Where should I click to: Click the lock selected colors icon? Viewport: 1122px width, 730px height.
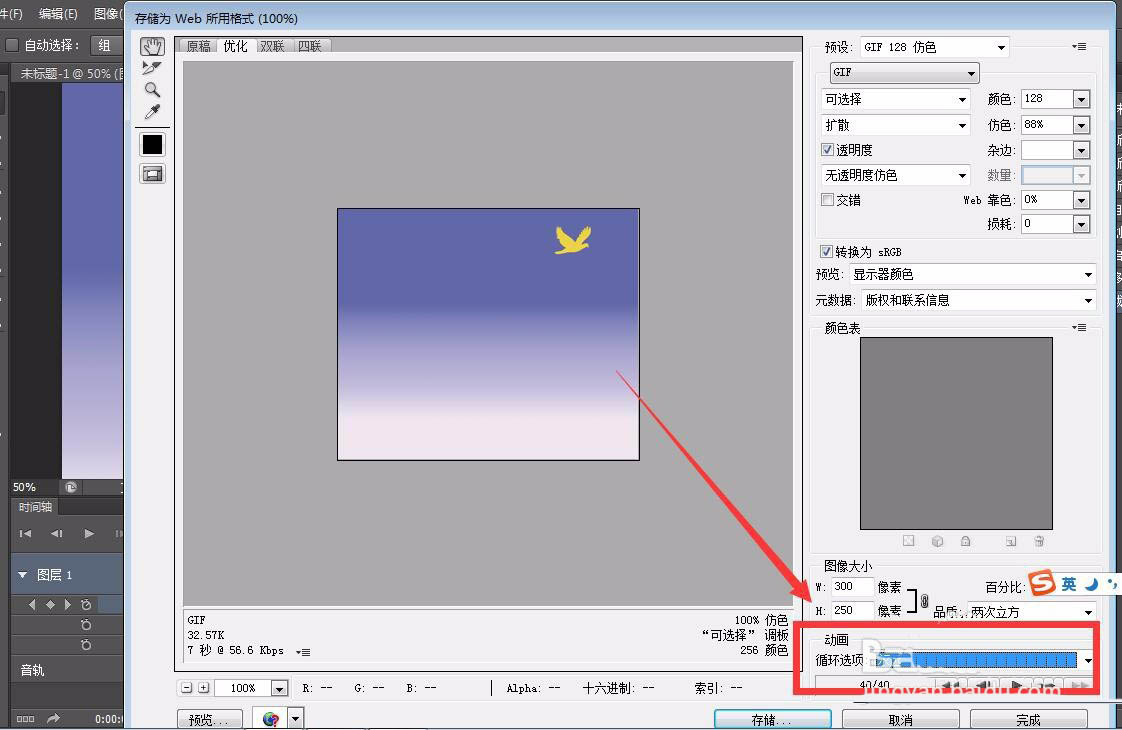966,541
